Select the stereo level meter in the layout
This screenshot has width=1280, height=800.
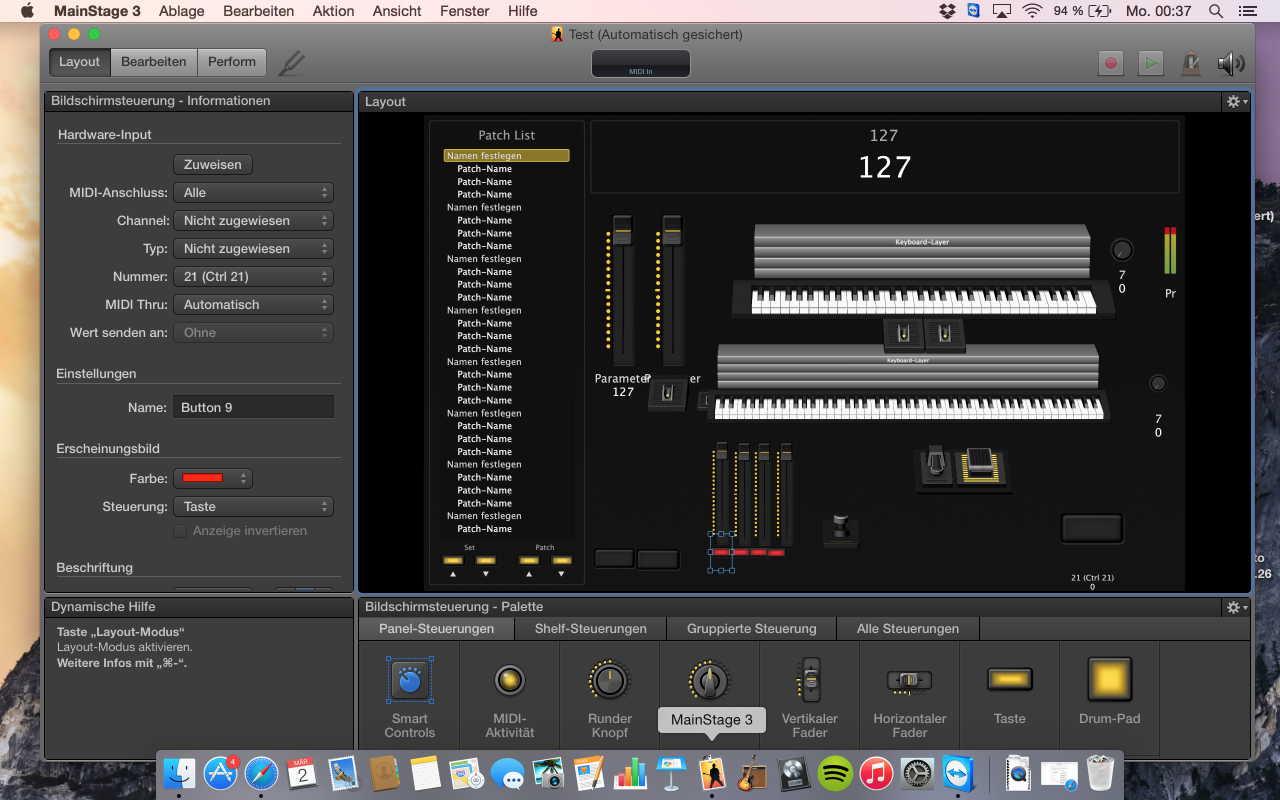point(1170,250)
